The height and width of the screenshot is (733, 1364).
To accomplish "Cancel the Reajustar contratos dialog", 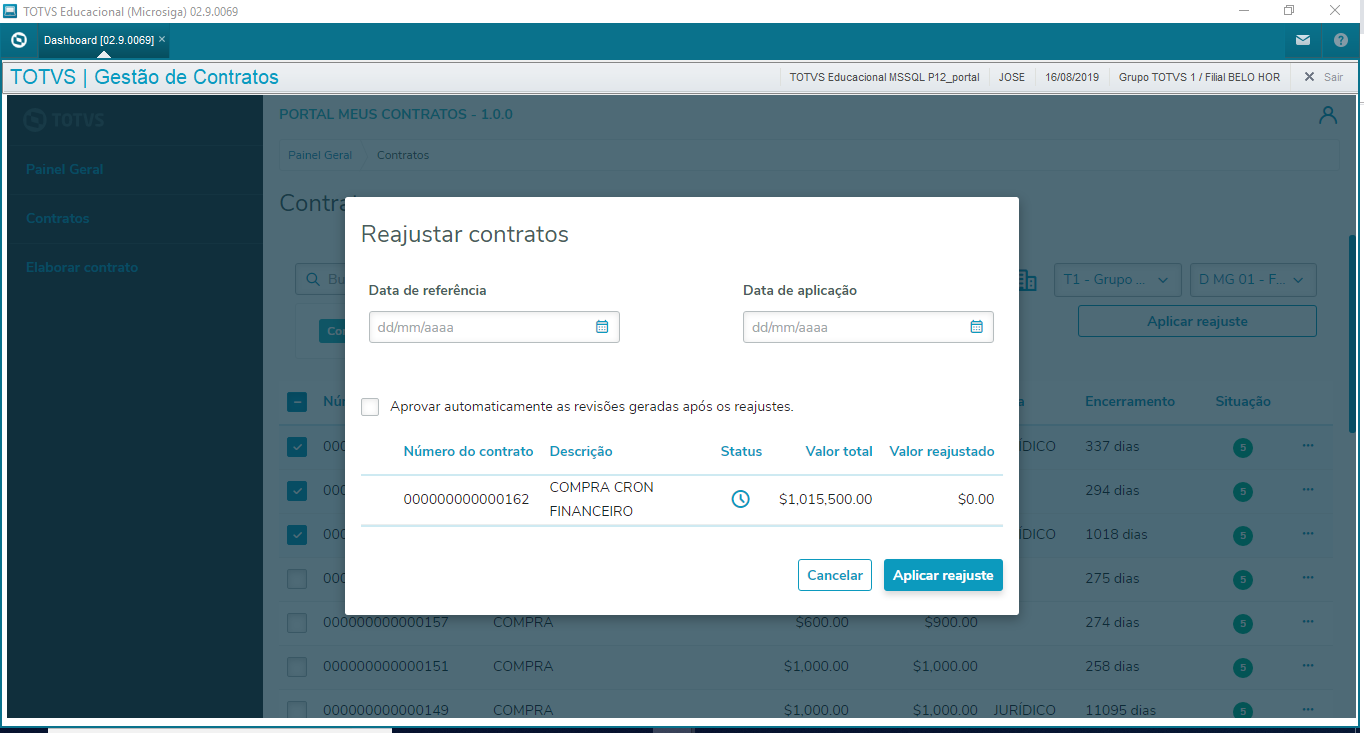I will tap(835, 575).
